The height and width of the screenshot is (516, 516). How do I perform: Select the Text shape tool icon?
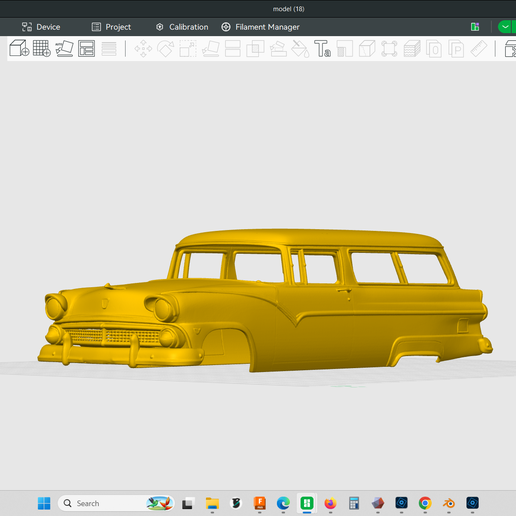[322, 49]
